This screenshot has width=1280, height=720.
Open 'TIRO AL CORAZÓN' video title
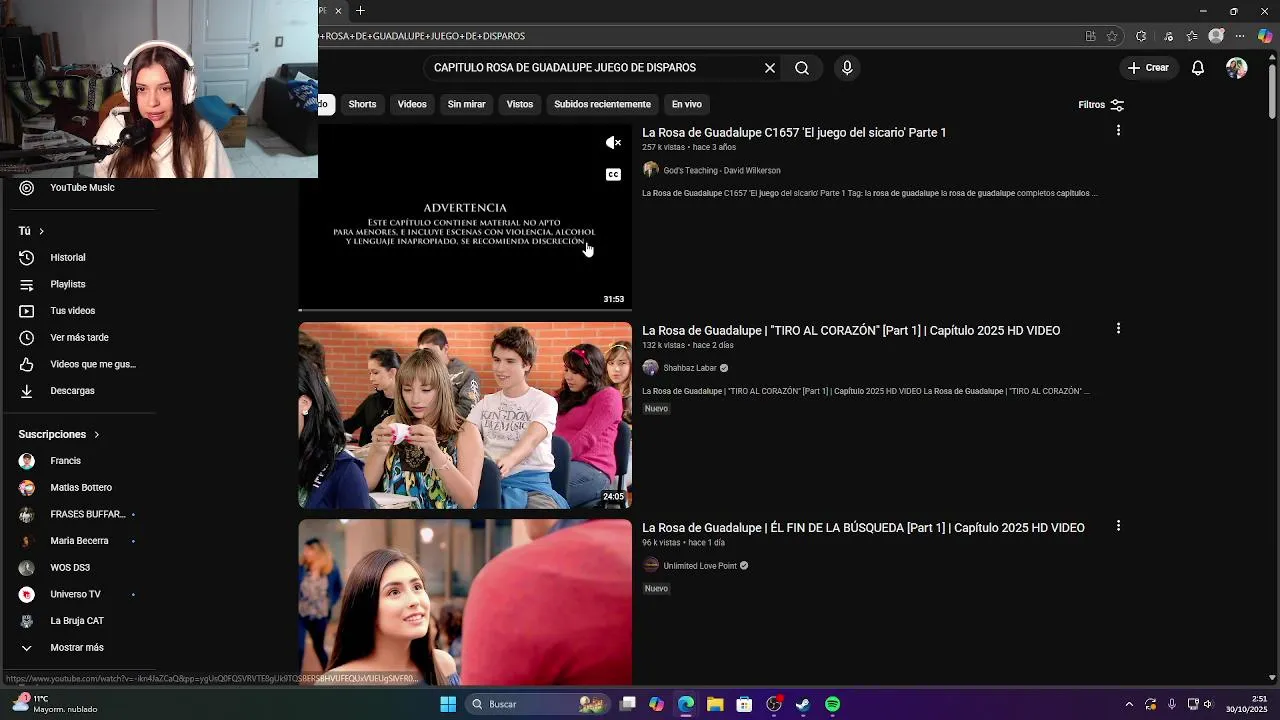pos(851,330)
